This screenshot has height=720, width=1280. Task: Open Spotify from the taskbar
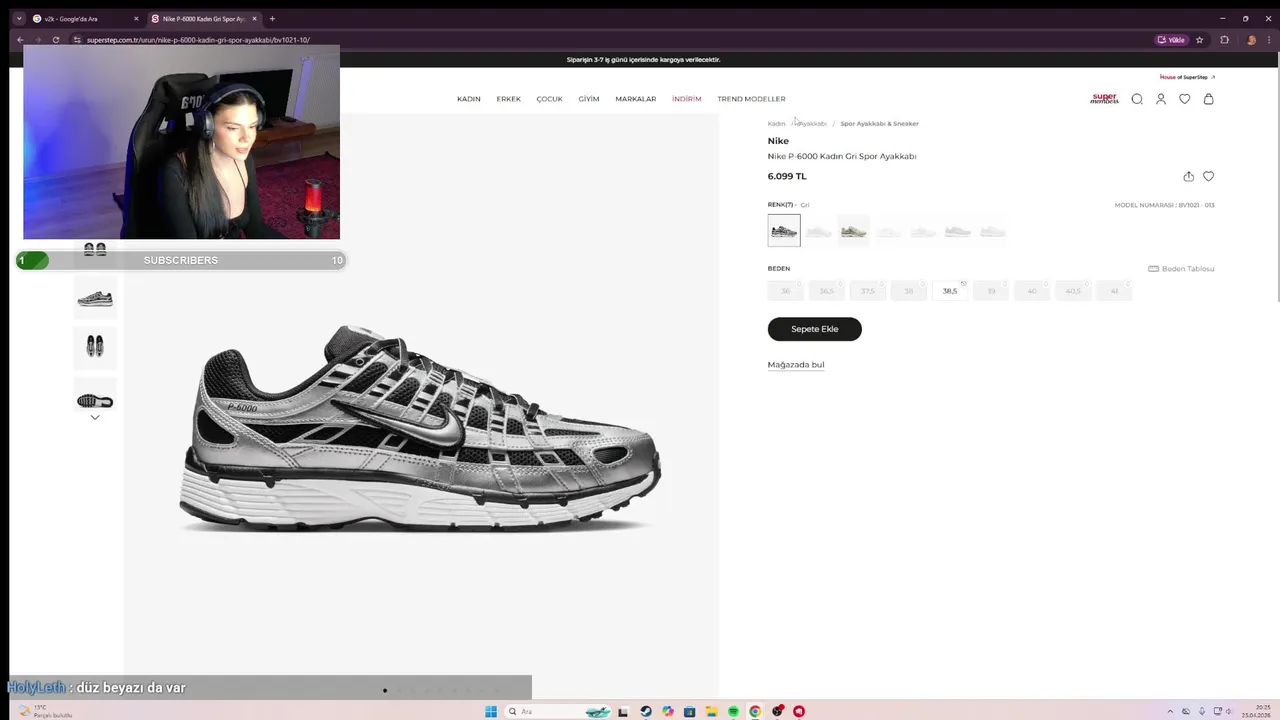pos(733,712)
